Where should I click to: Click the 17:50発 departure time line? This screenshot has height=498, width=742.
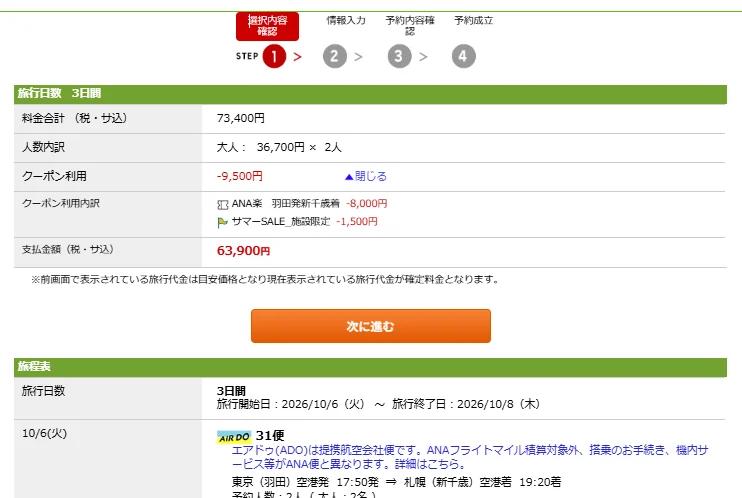click(396, 482)
